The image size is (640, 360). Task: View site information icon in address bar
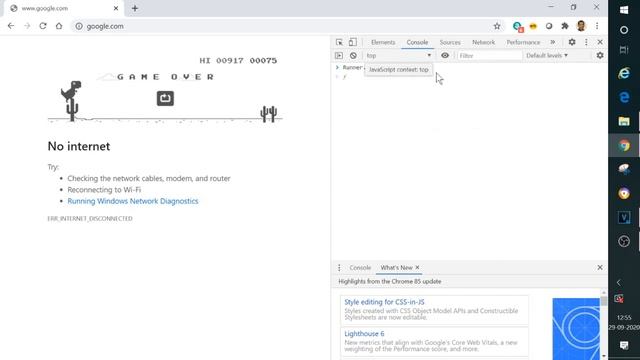pos(79,26)
